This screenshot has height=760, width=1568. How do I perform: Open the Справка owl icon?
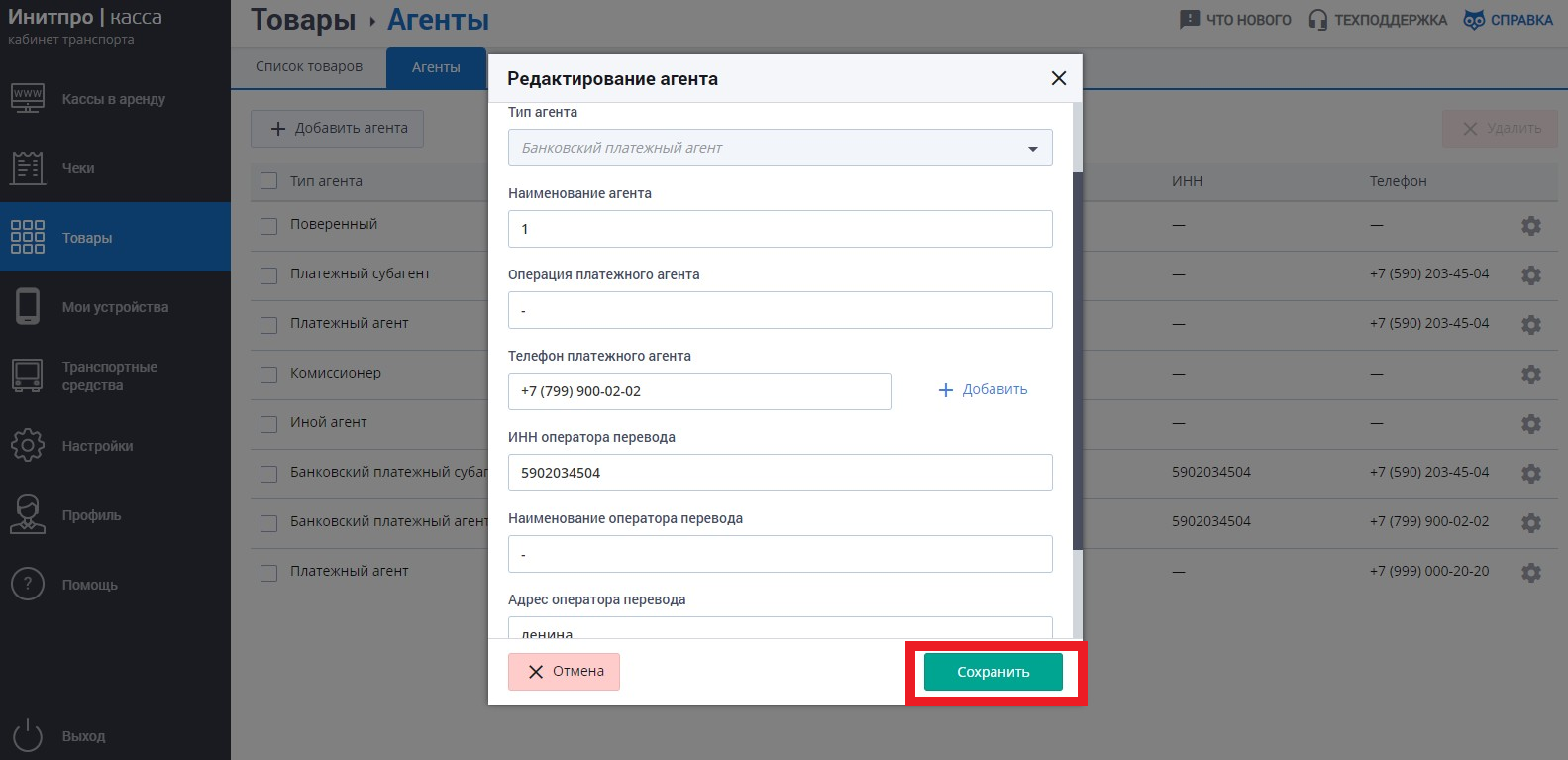(1474, 20)
